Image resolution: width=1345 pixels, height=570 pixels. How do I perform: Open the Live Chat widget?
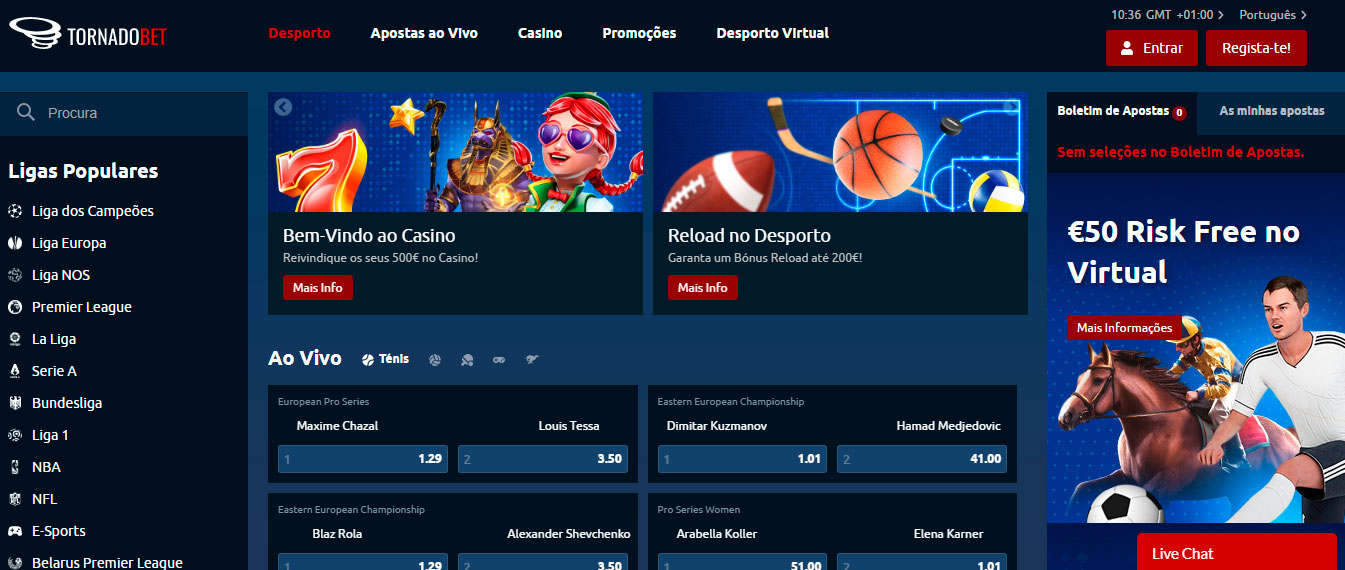[1236, 553]
